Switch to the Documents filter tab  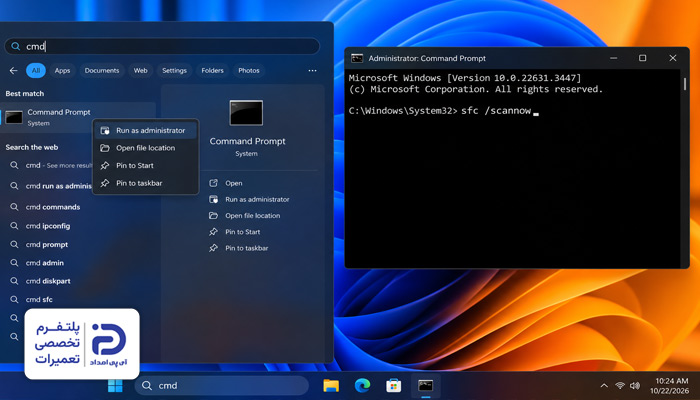click(102, 71)
